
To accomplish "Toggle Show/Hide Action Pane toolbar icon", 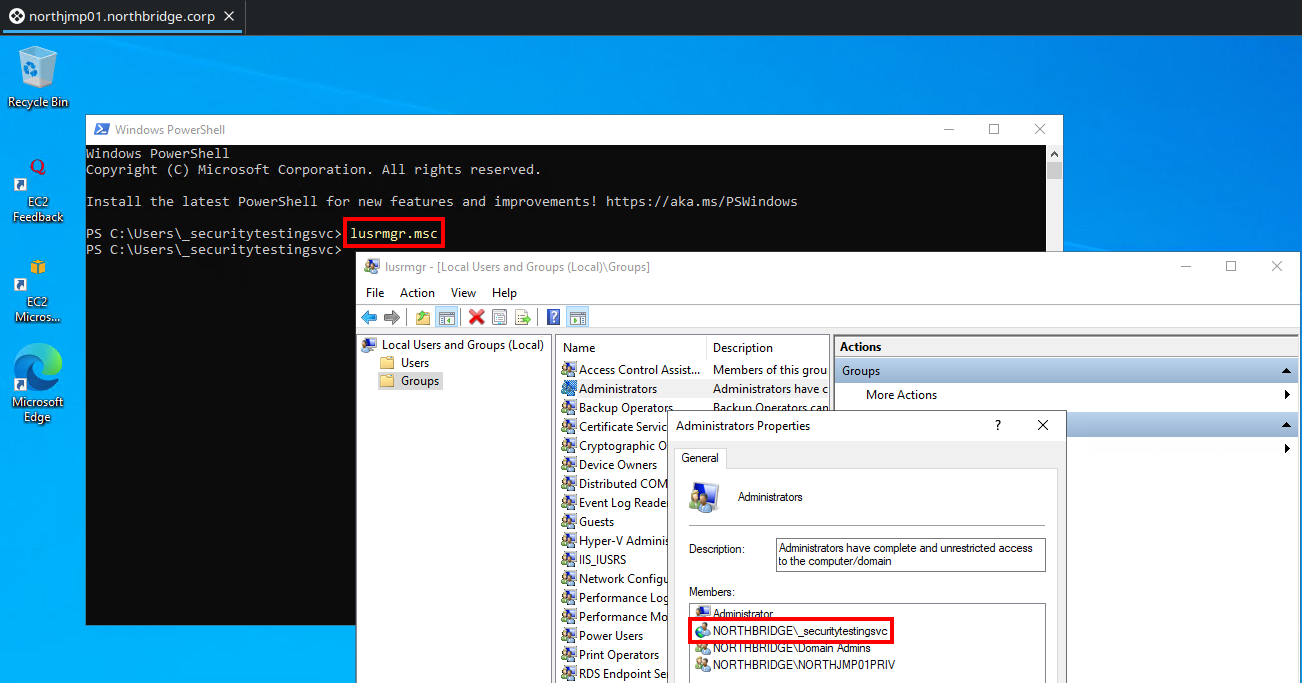I will [577, 317].
